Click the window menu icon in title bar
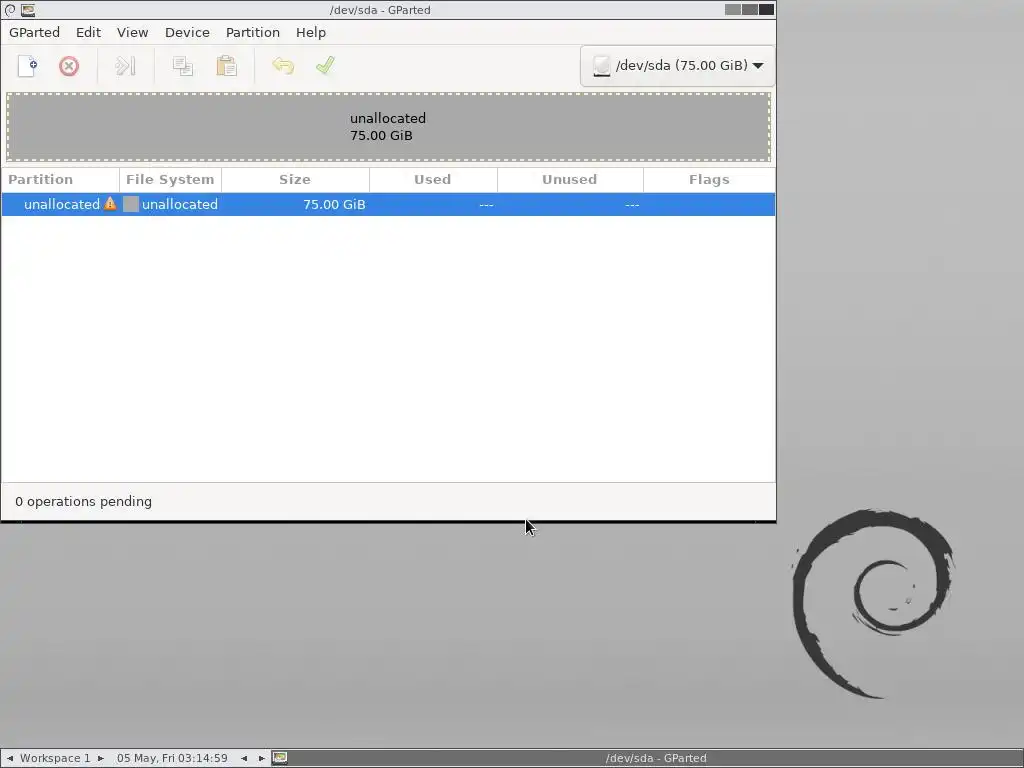1024x768 pixels. [10, 10]
